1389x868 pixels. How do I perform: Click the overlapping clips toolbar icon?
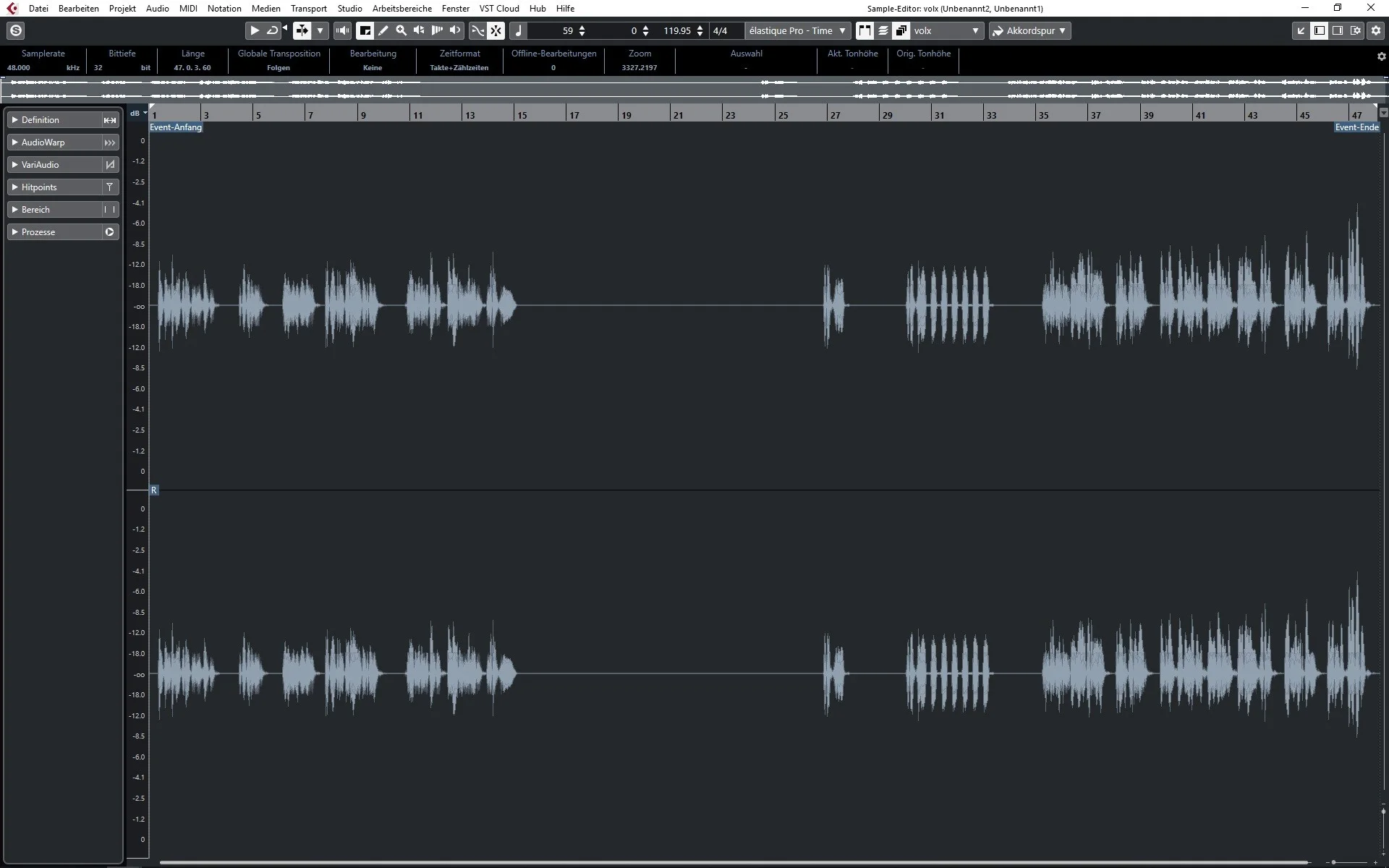[x=901, y=30]
